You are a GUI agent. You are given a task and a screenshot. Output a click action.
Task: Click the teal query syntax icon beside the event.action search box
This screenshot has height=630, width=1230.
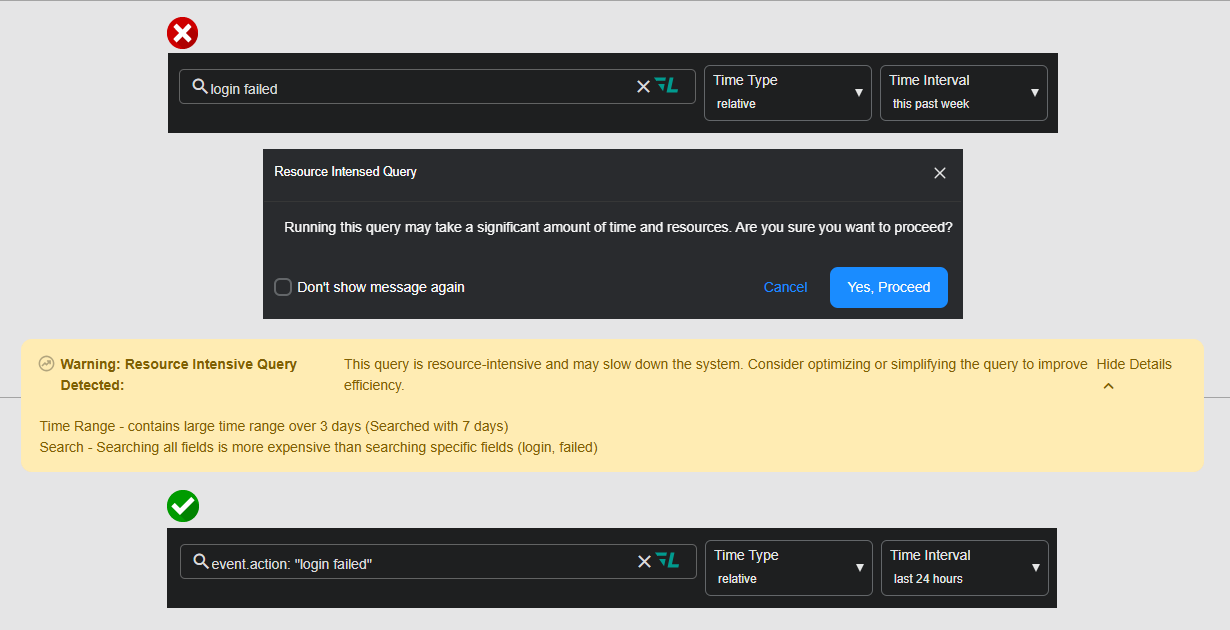point(668,561)
